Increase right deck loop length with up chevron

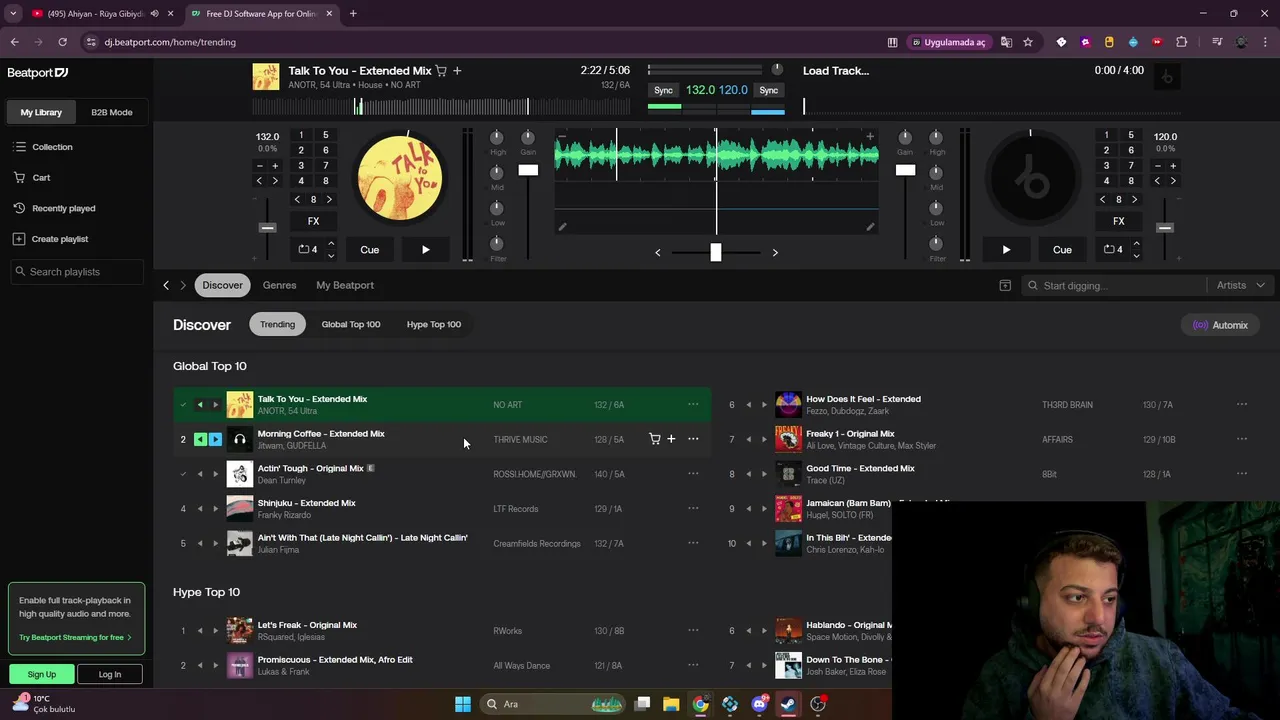[1136, 244]
